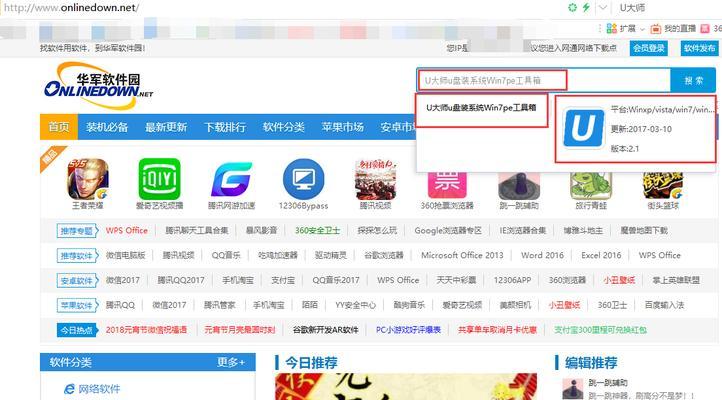Open the 支付宝300里程可兑换红包 link
This screenshot has width=722, height=400.
coord(600,330)
